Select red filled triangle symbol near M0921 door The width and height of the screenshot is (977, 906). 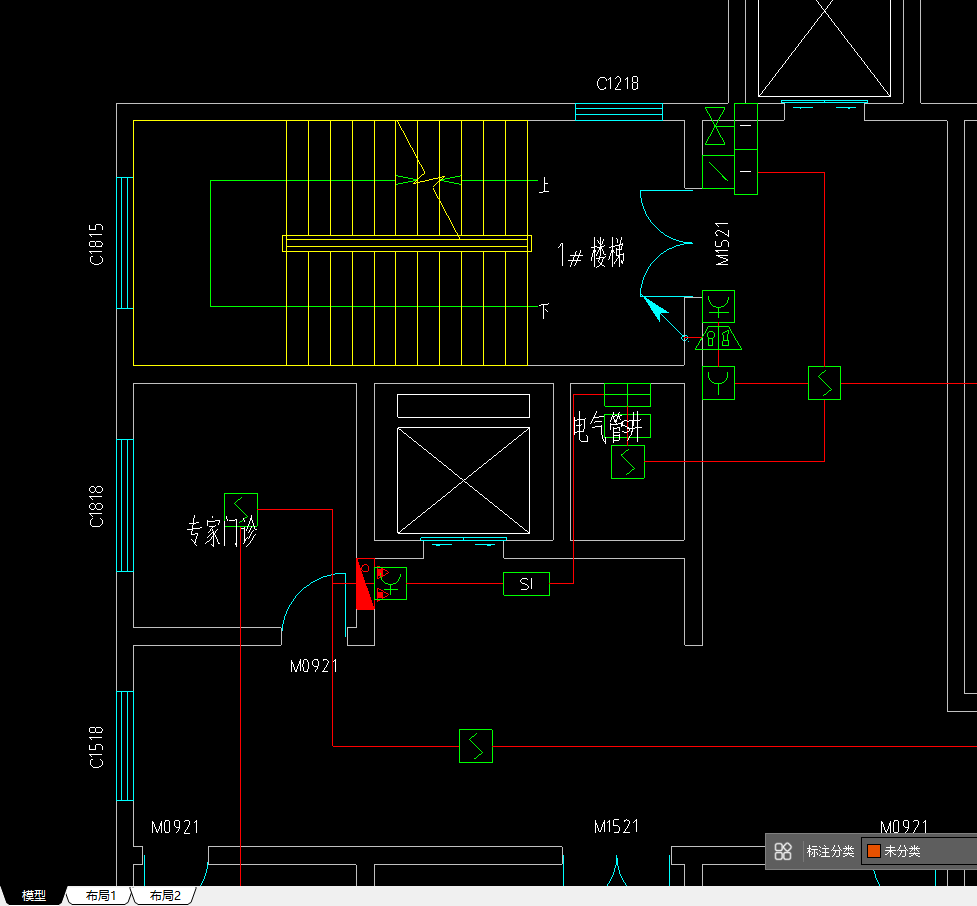[x=365, y=584]
